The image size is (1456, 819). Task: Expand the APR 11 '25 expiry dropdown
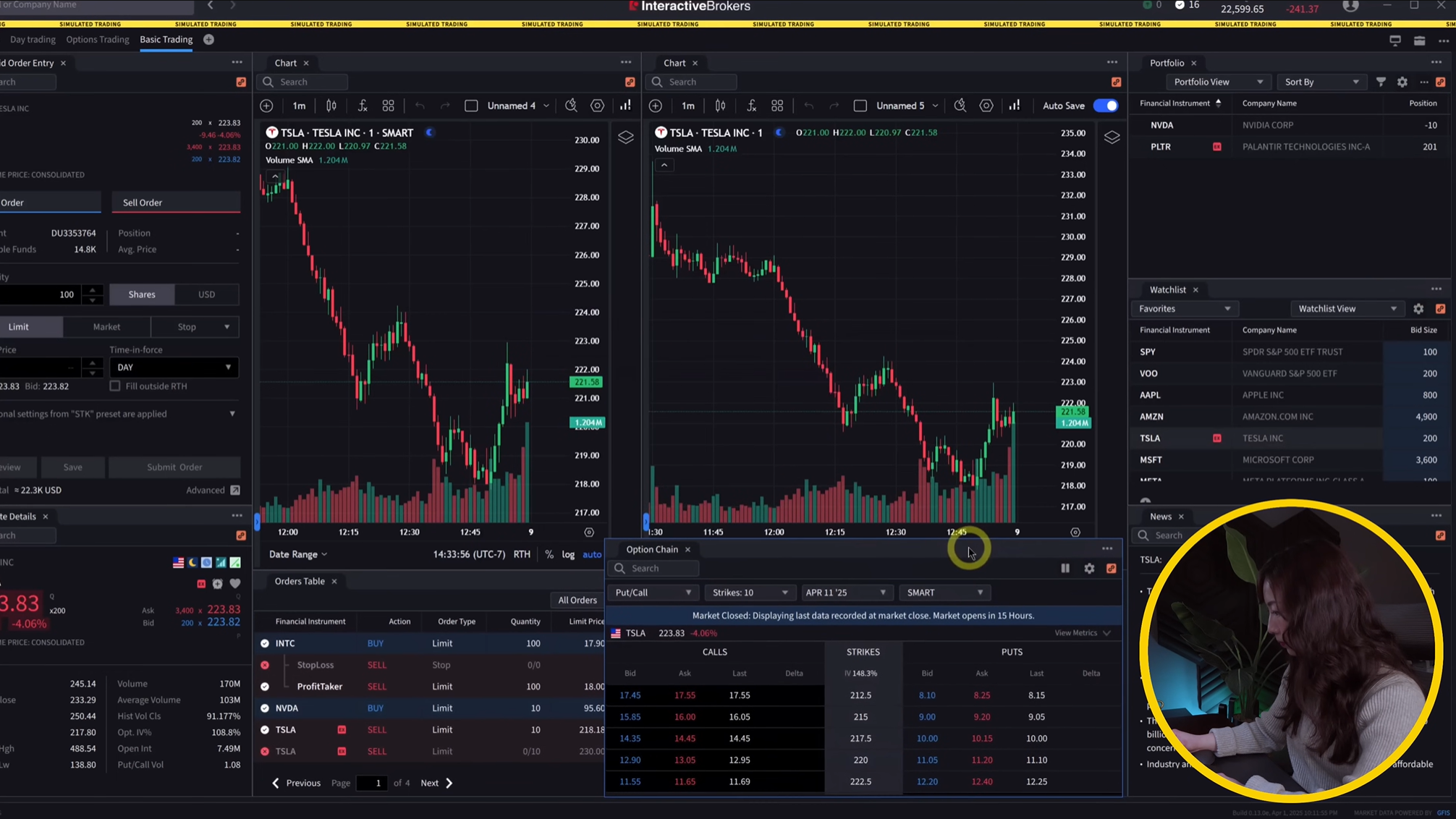click(x=845, y=593)
